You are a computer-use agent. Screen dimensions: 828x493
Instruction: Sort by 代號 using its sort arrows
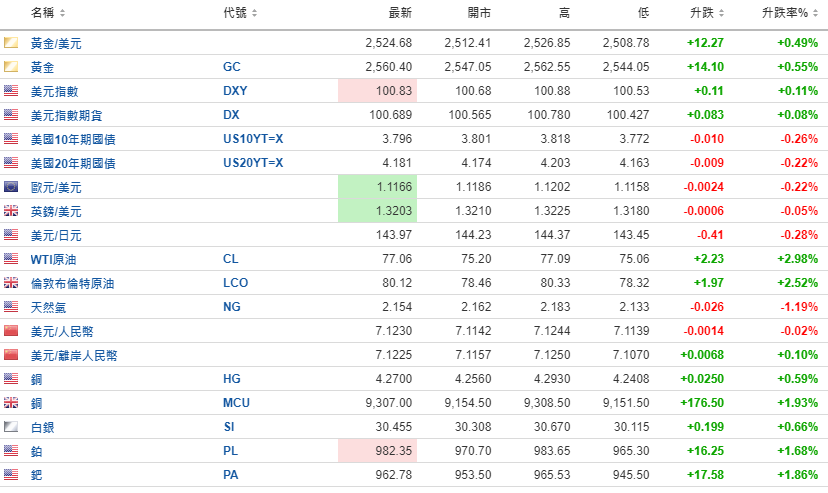pos(254,14)
